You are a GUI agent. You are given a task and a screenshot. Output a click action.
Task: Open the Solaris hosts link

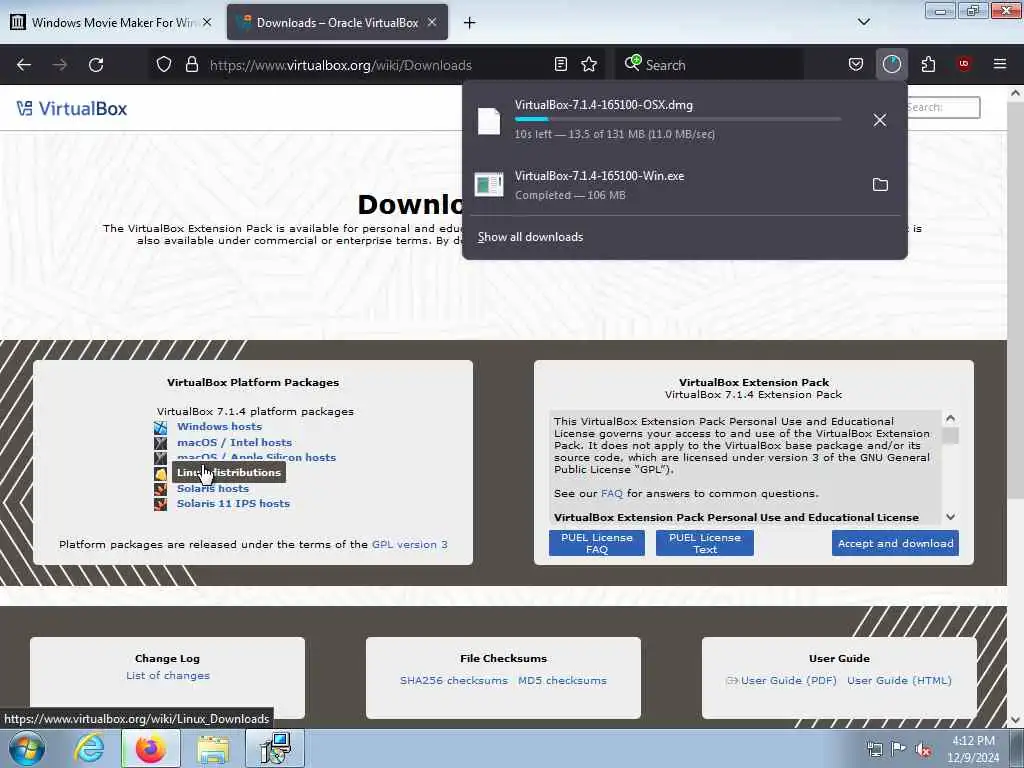point(213,488)
